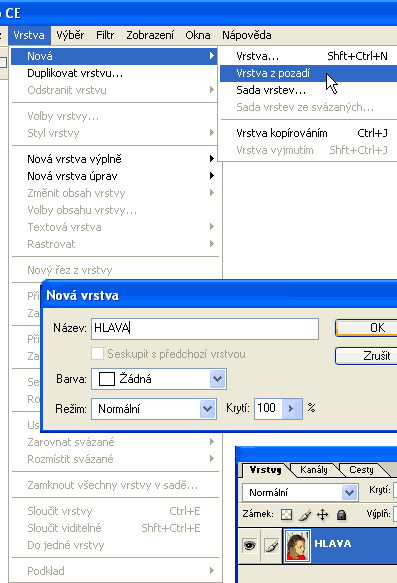Open the Nová submenu entry
This screenshot has width=397, height=583.
pyautogui.click(x=114, y=56)
